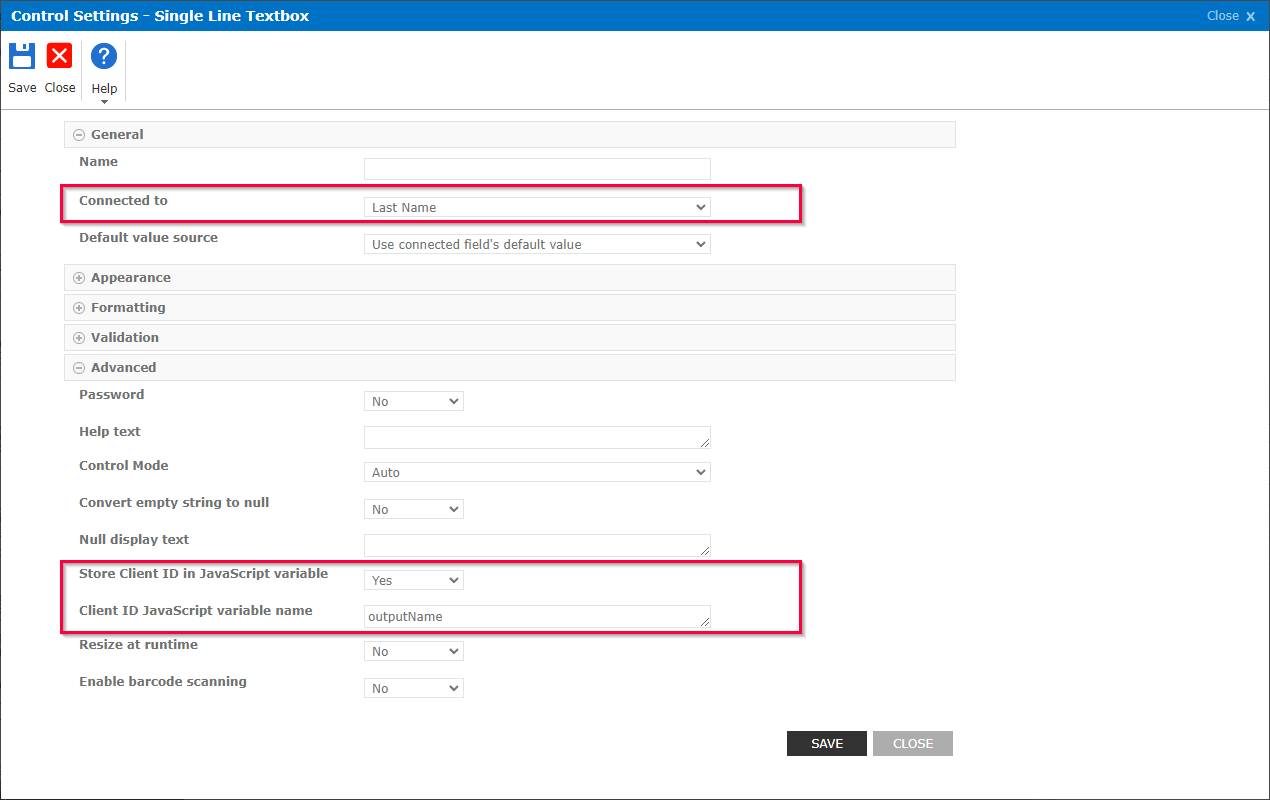
Task: Click the outputName variable name field
Action: click(536, 616)
